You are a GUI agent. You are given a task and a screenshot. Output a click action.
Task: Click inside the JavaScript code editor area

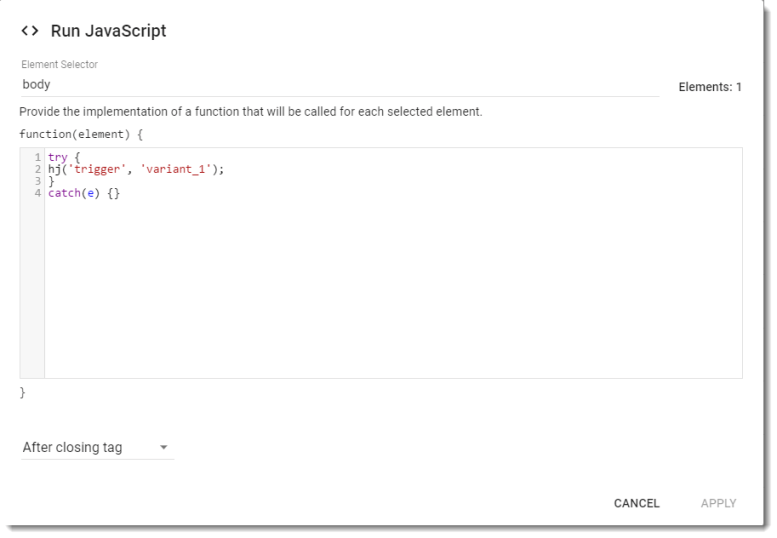point(393,263)
